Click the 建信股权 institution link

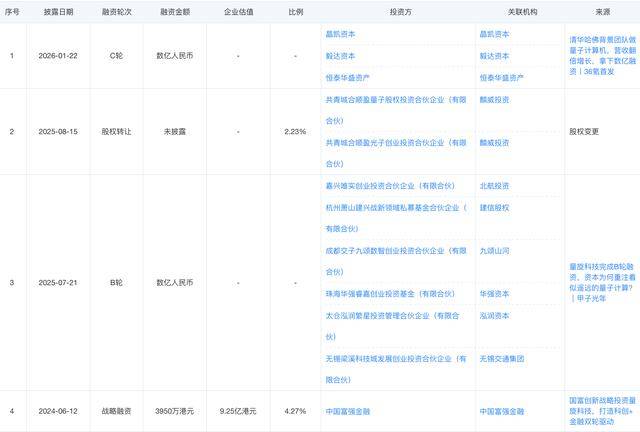[x=494, y=207]
